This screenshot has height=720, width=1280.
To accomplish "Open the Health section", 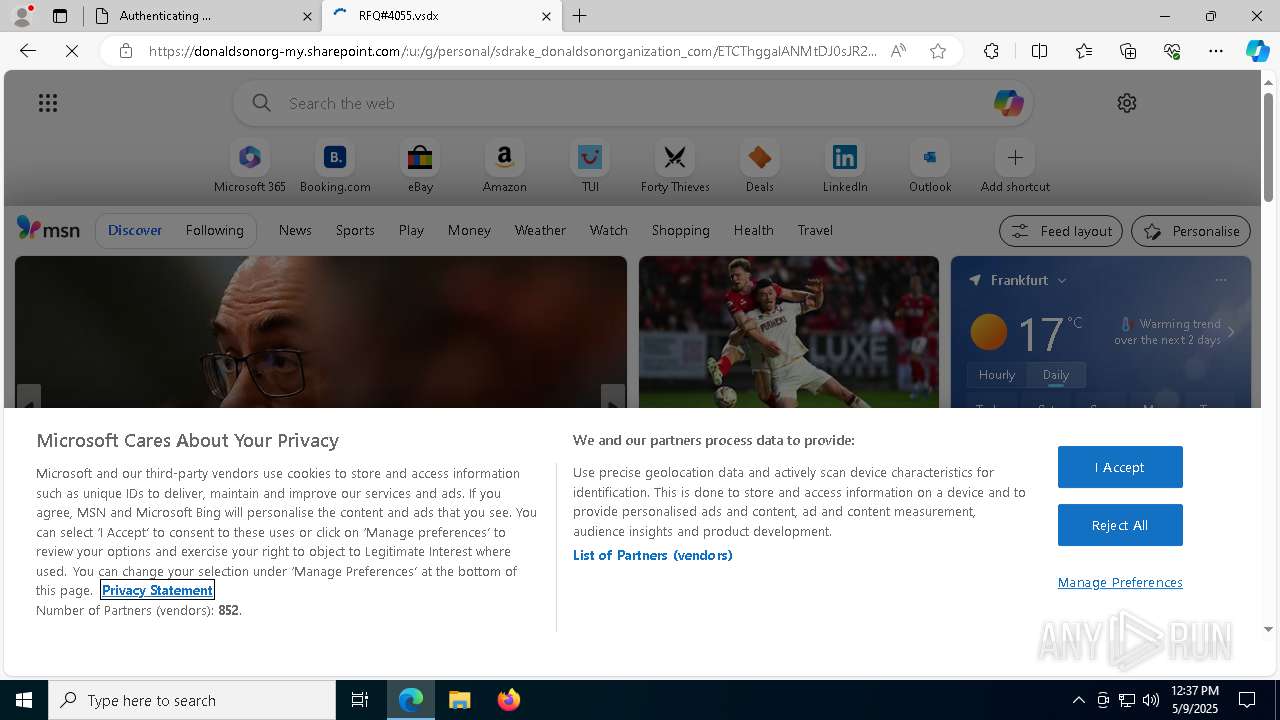I will [754, 230].
